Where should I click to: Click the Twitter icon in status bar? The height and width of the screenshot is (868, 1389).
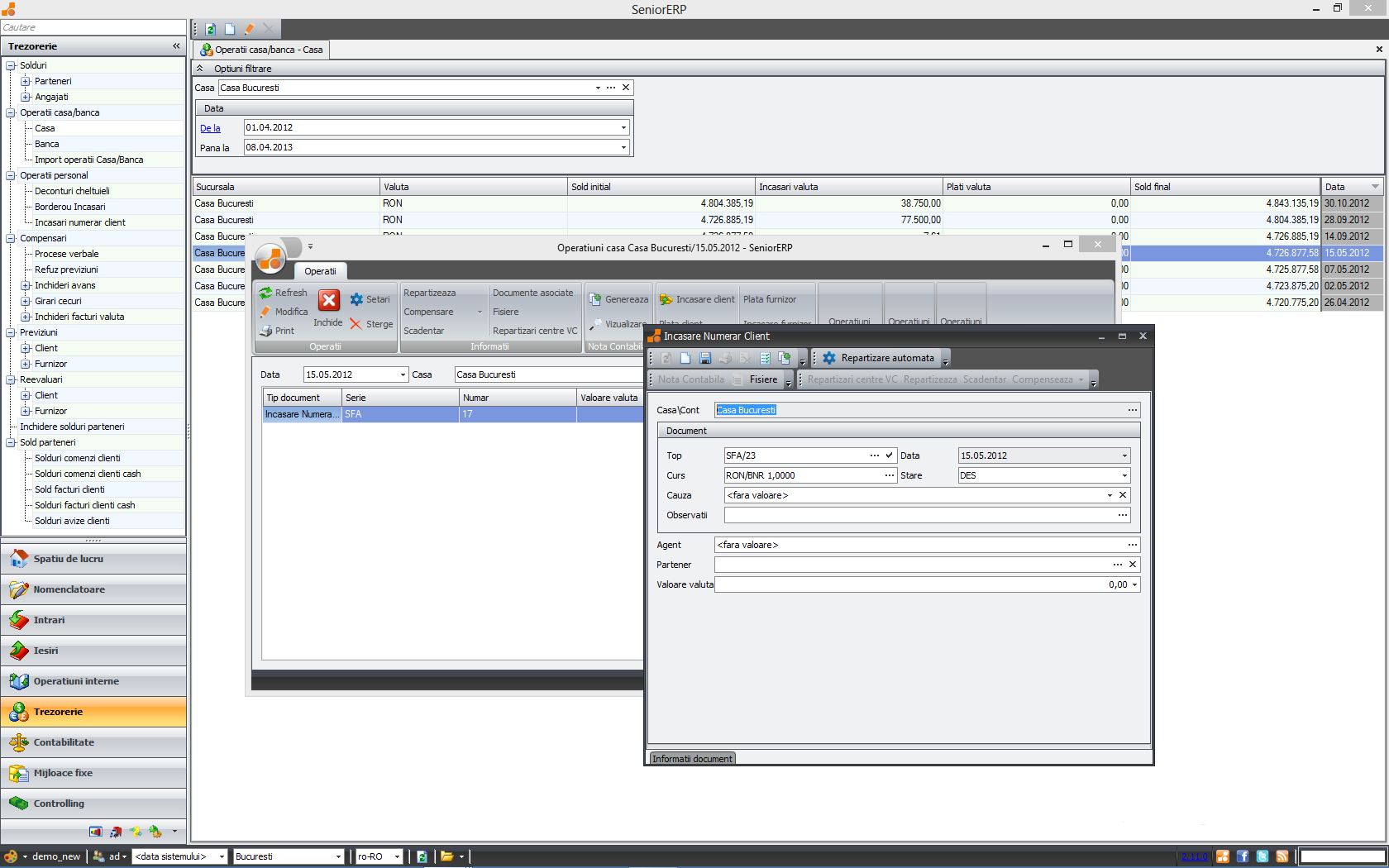pyautogui.click(x=1263, y=856)
